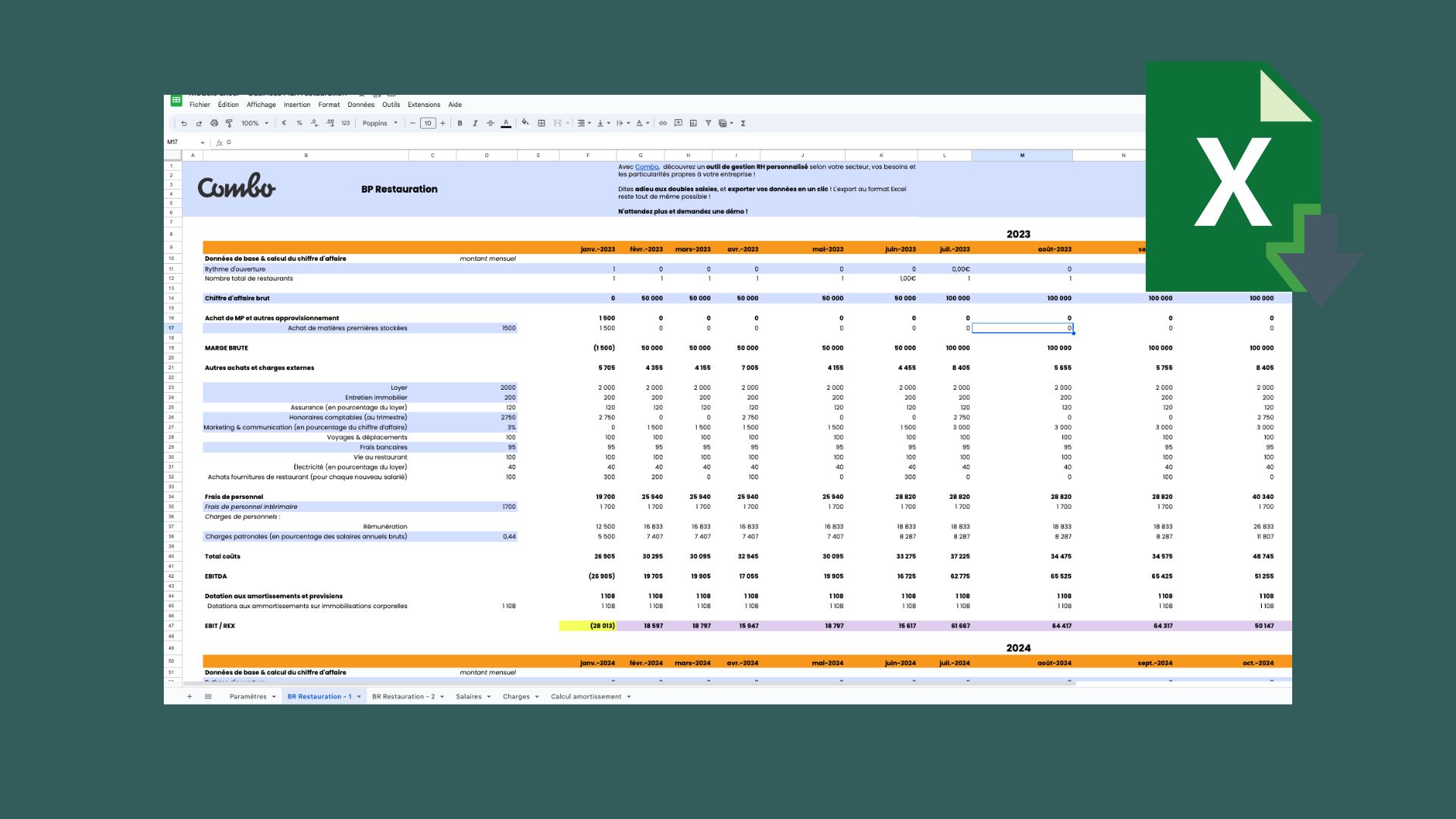Click the merge cells icon
The width and height of the screenshot is (1456, 819).
[x=557, y=123]
